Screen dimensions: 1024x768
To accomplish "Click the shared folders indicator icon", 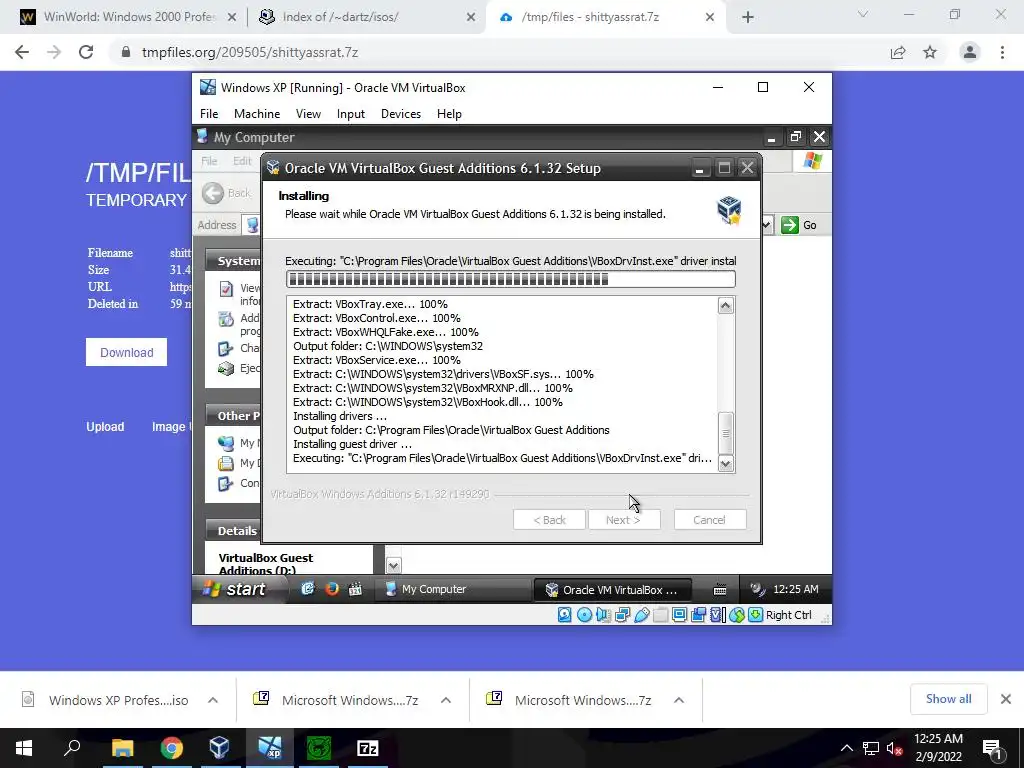I will click(x=660, y=615).
